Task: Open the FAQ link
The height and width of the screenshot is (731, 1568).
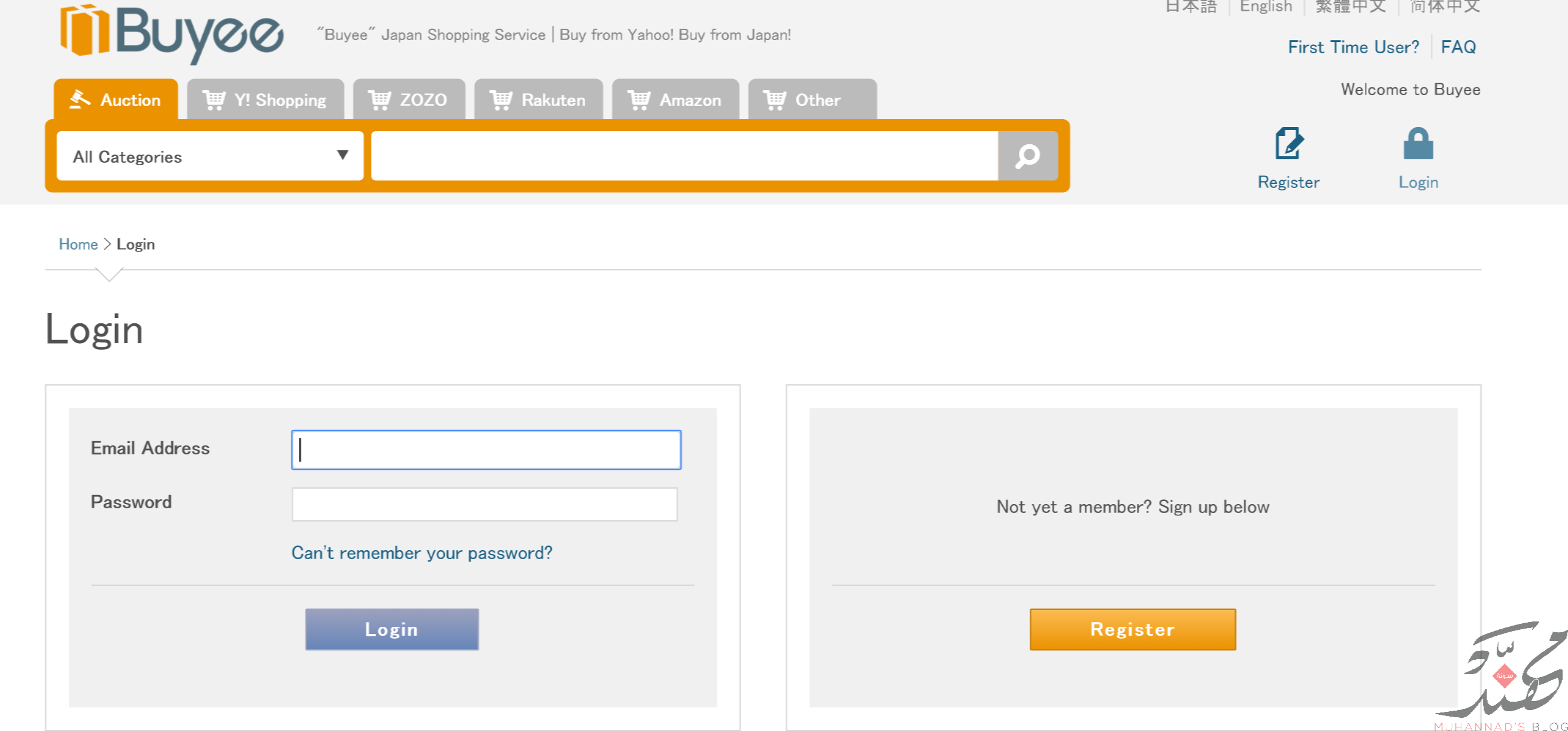Action: pos(1458,47)
